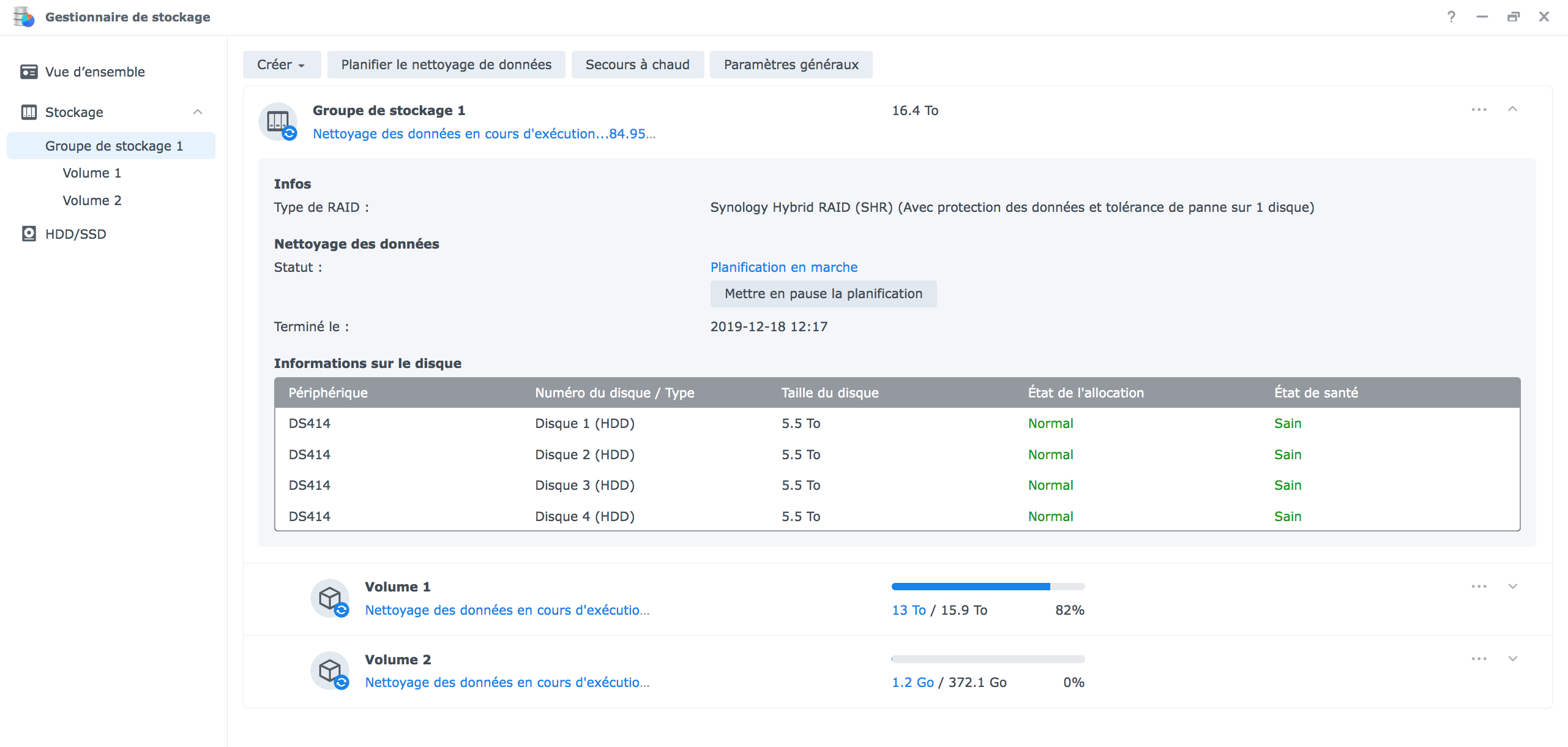Go to HDD/SSD section
1568x747 pixels.
coord(75,234)
